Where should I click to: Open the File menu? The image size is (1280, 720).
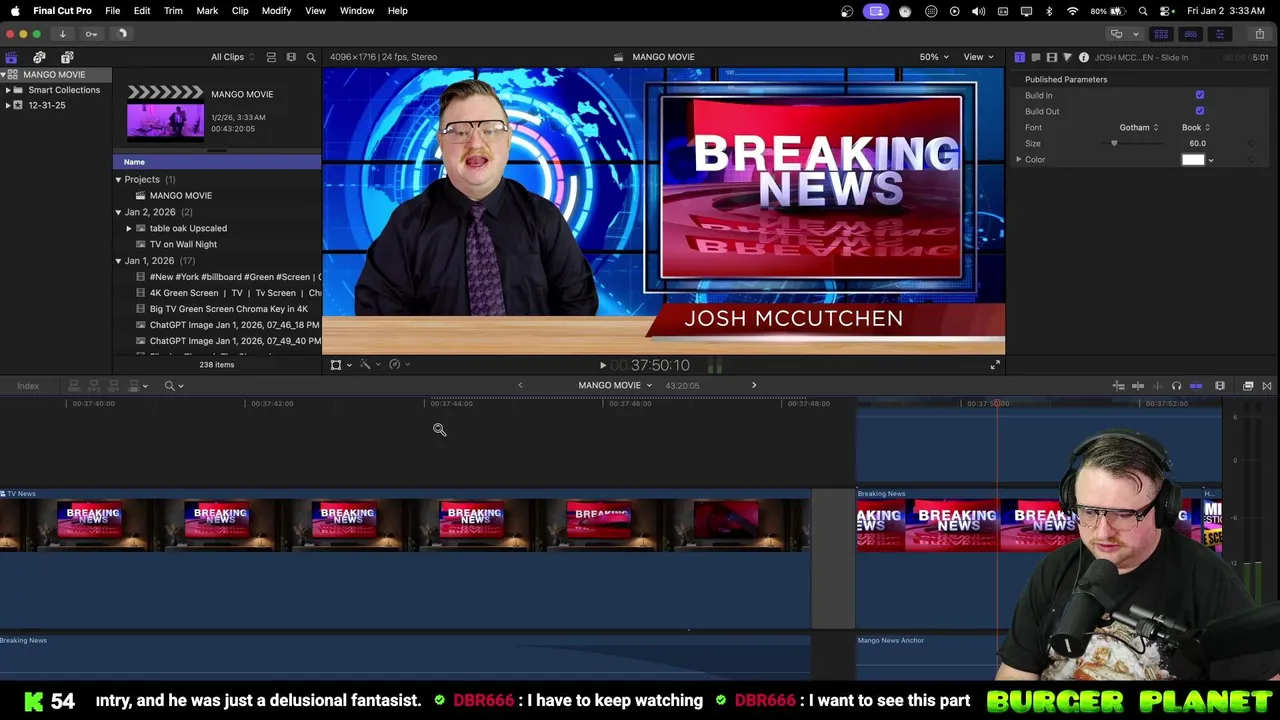113,11
